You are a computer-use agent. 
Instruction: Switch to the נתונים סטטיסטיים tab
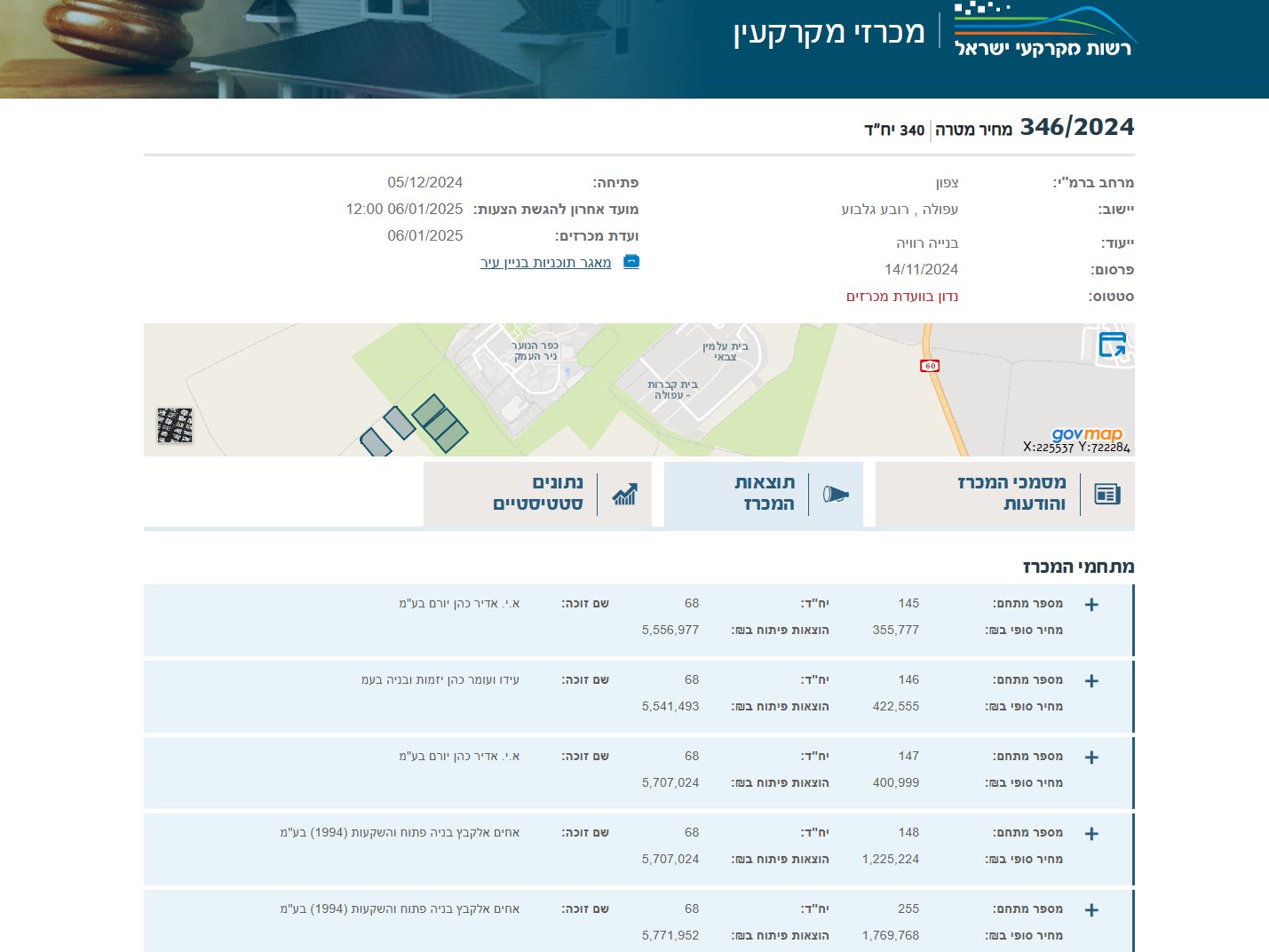537,494
